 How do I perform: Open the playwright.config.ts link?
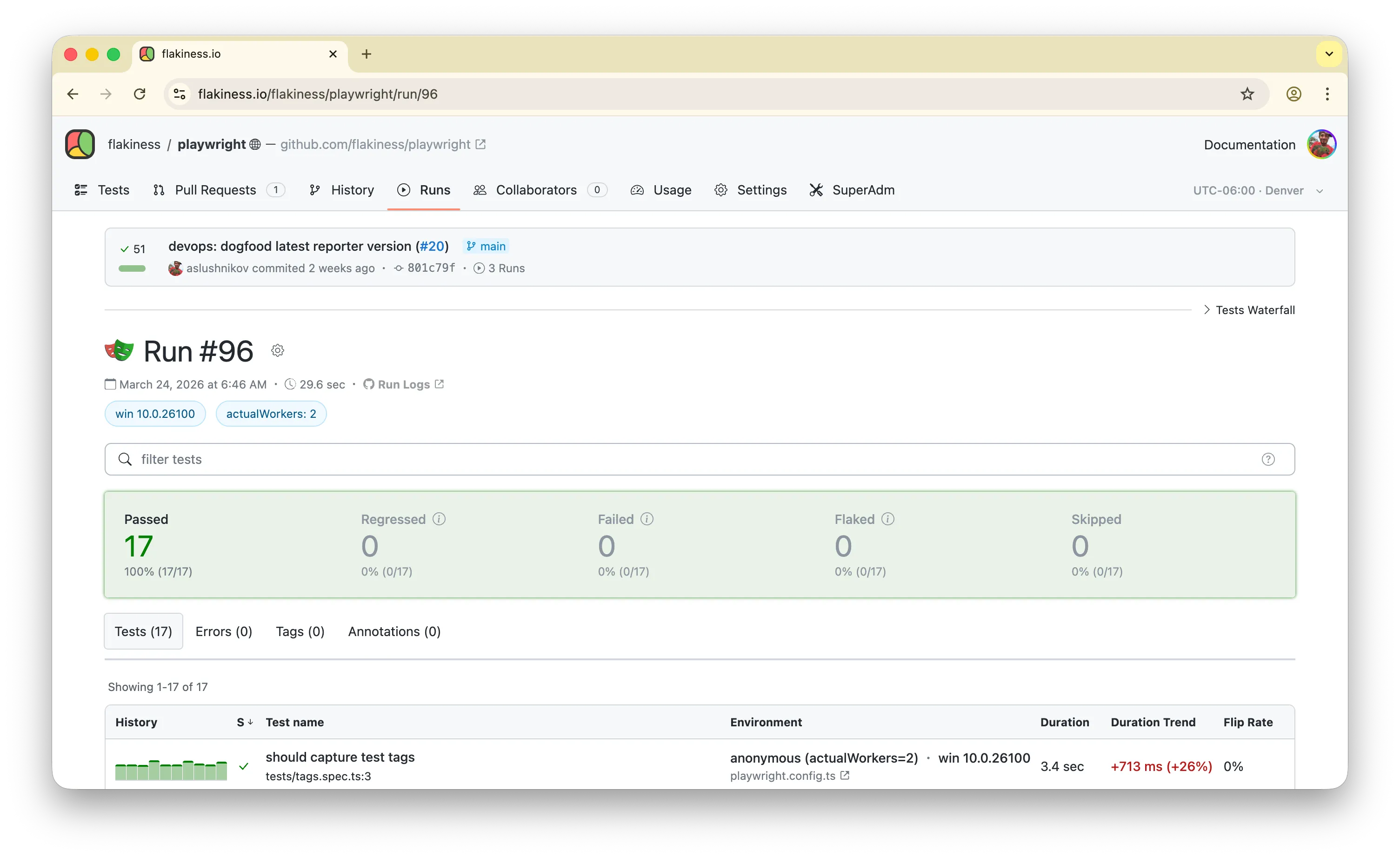pyautogui.click(x=783, y=776)
